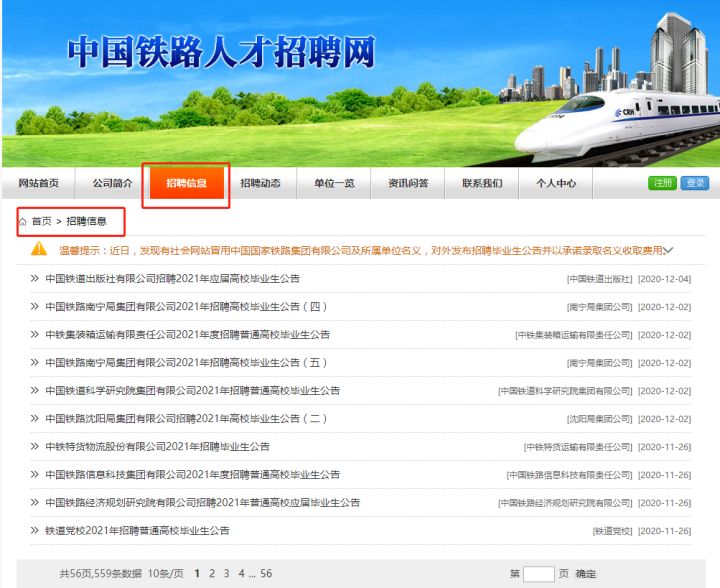Go to the 招聘动态 menu tab
This screenshot has height=588, width=720.
click(x=260, y=183)
